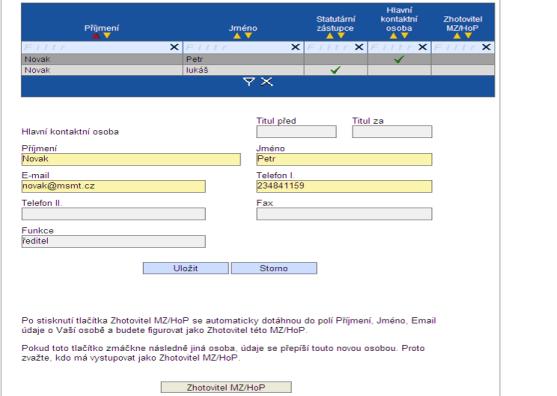Click checkmark in Petr's Hlavní kontaktní osoba cell
The width and height of the screenshot is (557, 396).
click(x=399, y=59)
